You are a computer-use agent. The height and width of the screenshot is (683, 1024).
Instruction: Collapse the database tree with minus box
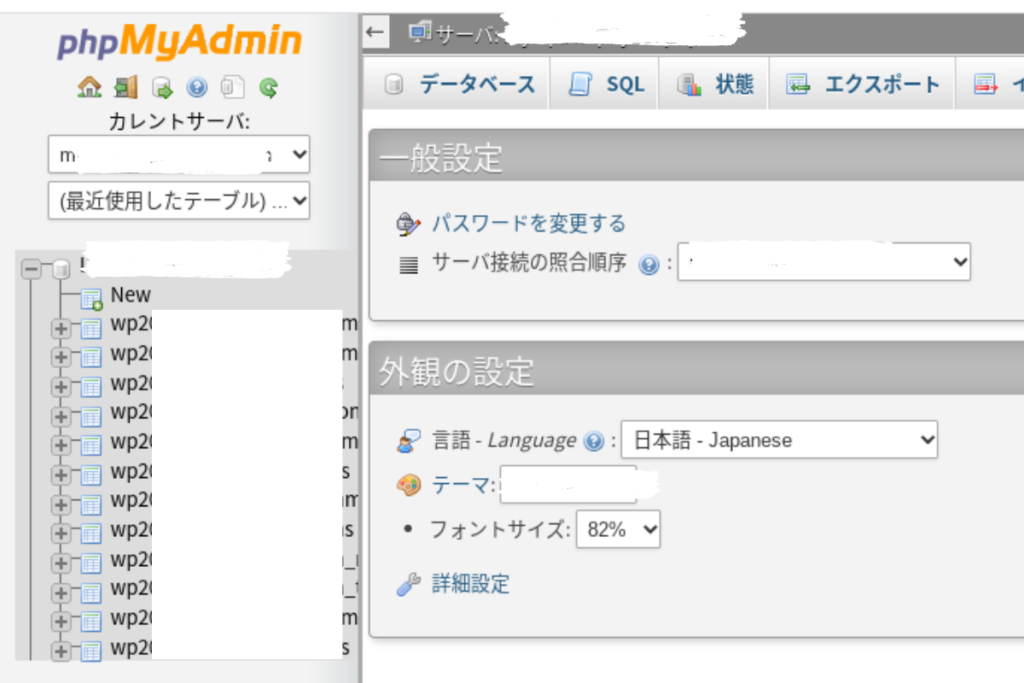(x=31, y=269)
